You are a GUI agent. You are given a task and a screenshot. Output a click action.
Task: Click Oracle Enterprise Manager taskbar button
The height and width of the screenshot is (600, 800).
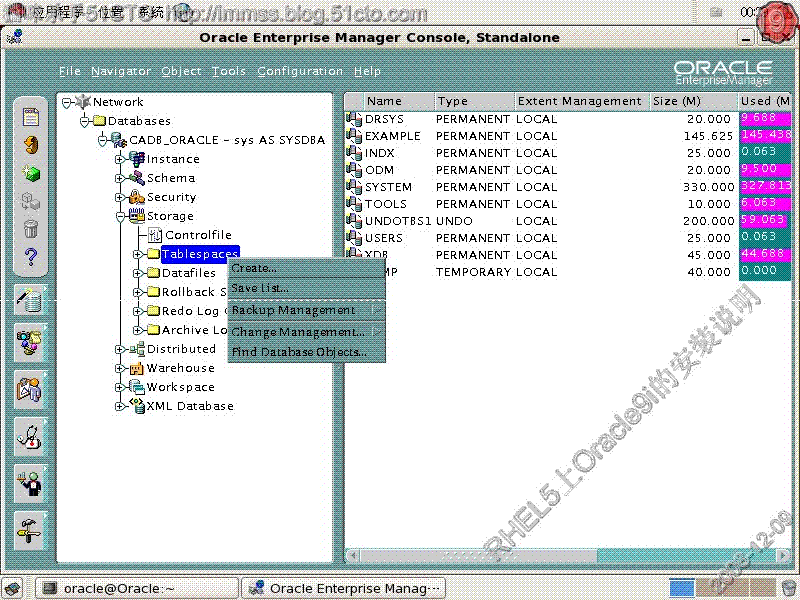[343, 588]
